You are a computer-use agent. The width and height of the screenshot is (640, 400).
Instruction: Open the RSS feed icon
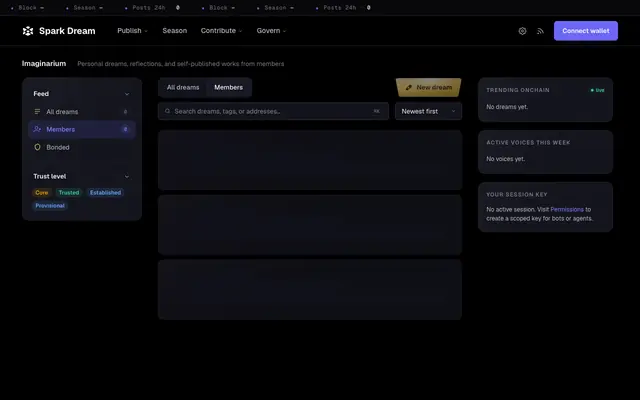coord(540,31)
